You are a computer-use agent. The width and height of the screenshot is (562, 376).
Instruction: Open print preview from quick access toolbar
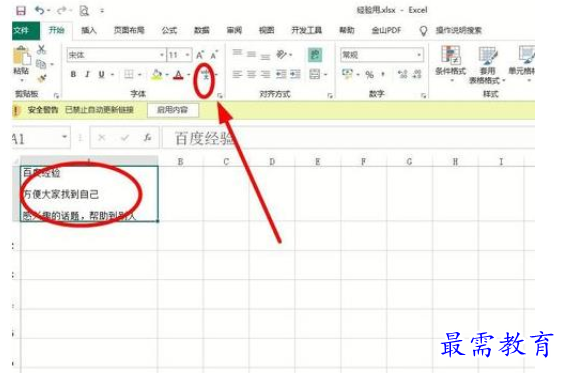tap(84, 11)
